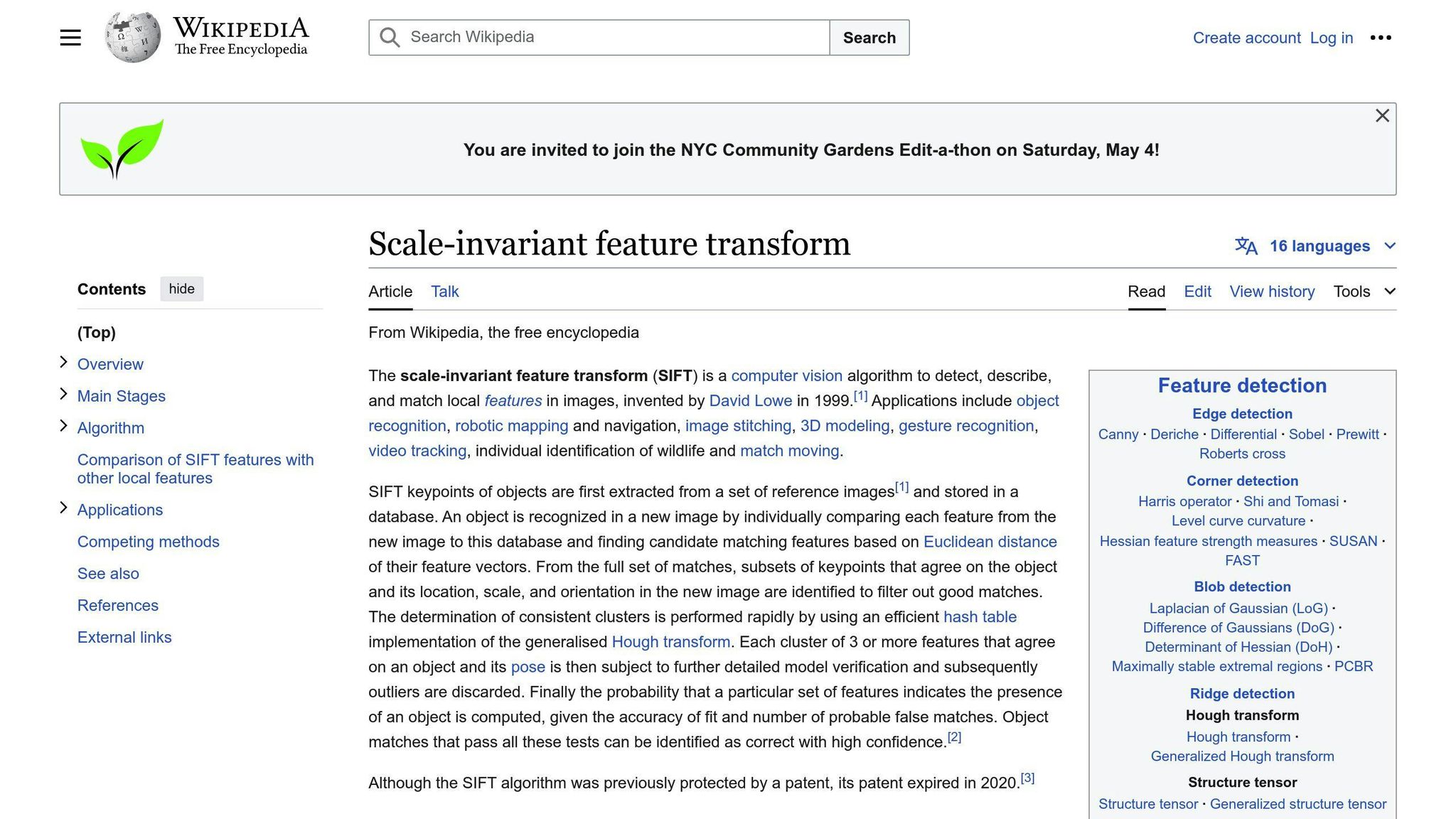Click the green leaf banner icon
Viewport: 1456px width, 819px height.
tap(122, 149)
